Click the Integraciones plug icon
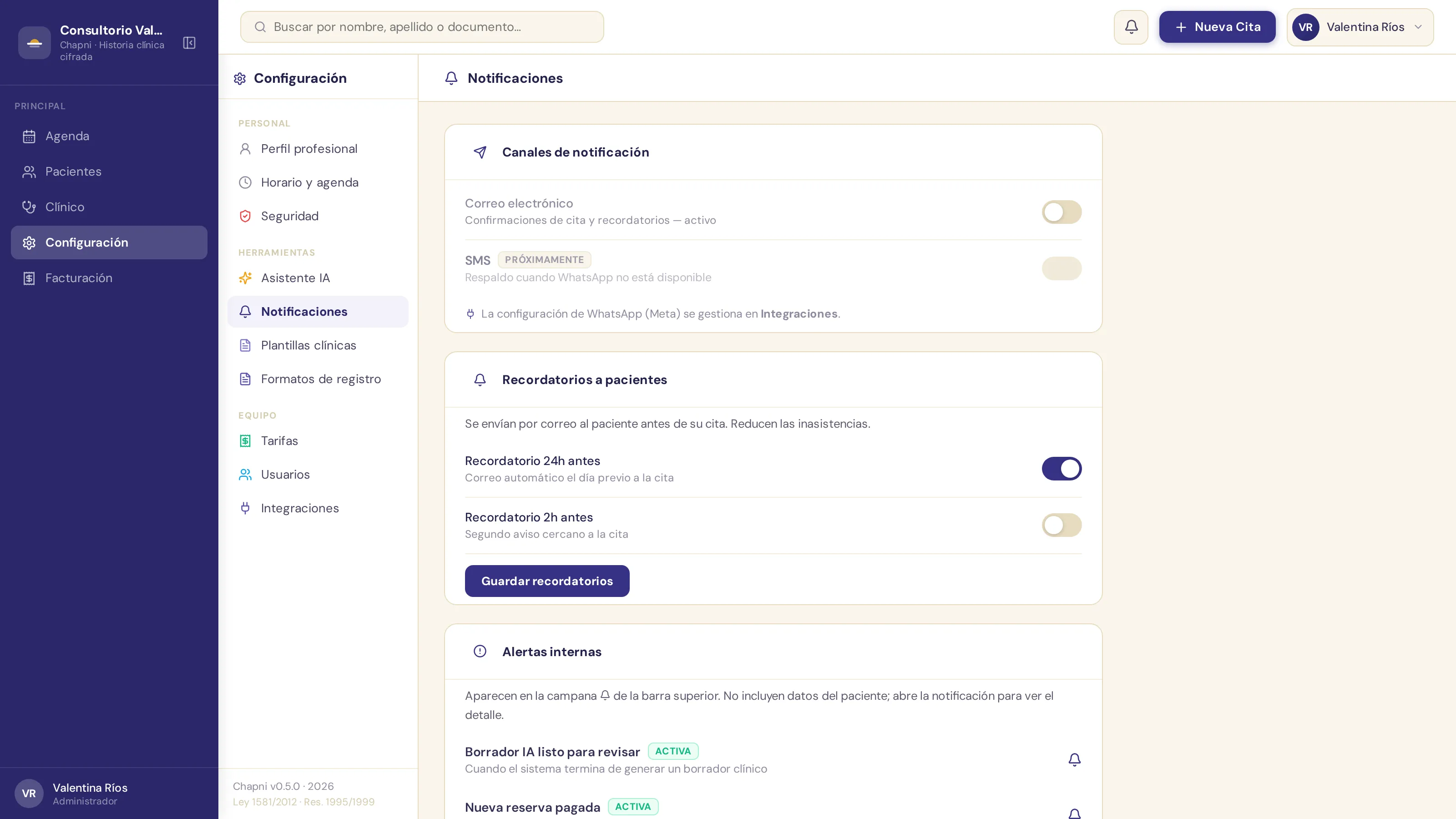 245,508
